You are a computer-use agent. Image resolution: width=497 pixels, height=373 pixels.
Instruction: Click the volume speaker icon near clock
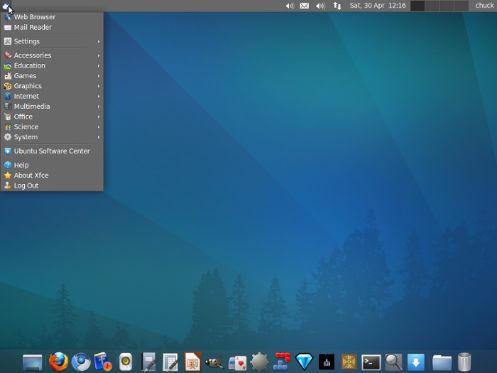[x=320, y=6]
